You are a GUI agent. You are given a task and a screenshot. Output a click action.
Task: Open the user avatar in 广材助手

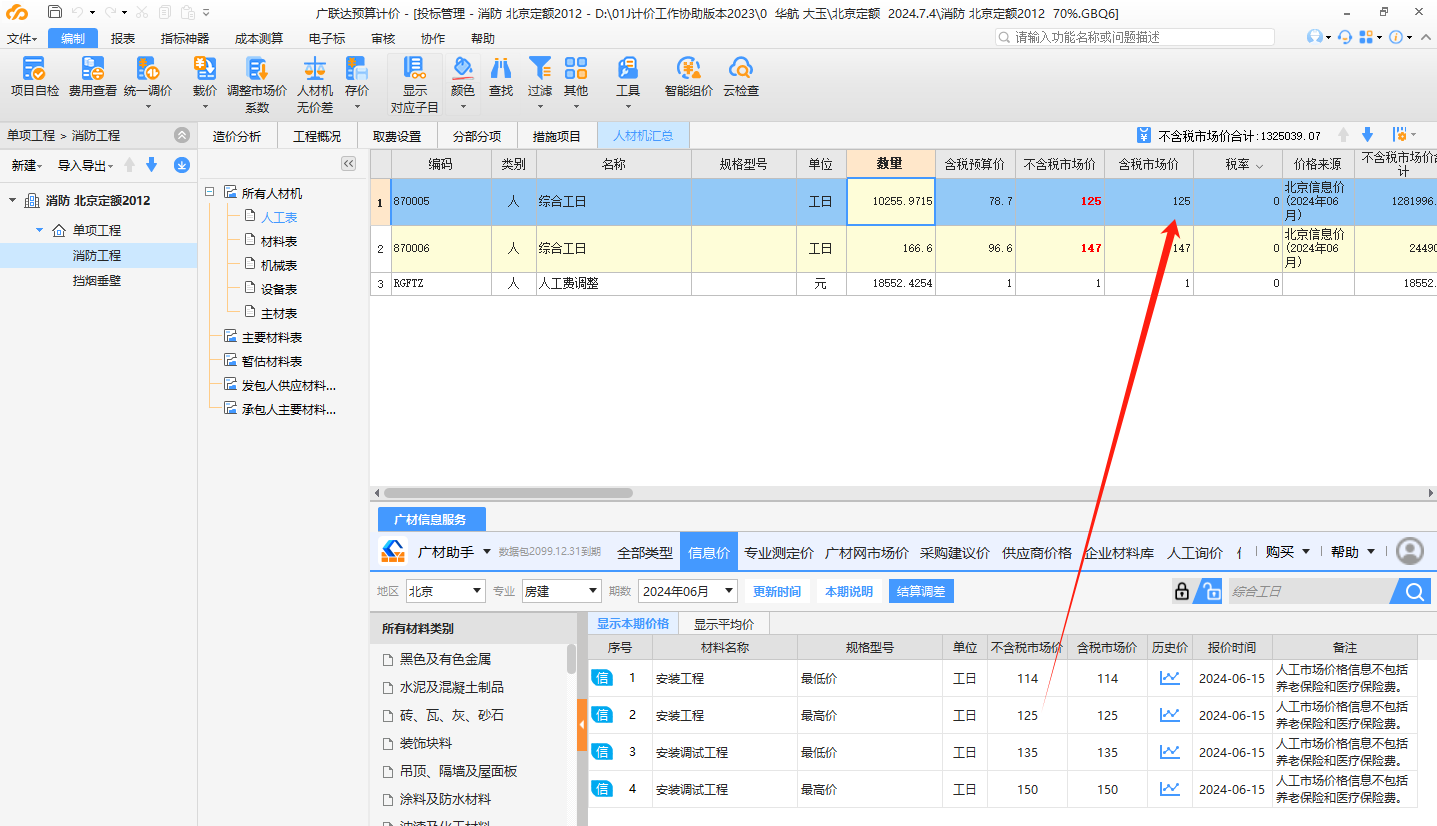point(1410,551)
